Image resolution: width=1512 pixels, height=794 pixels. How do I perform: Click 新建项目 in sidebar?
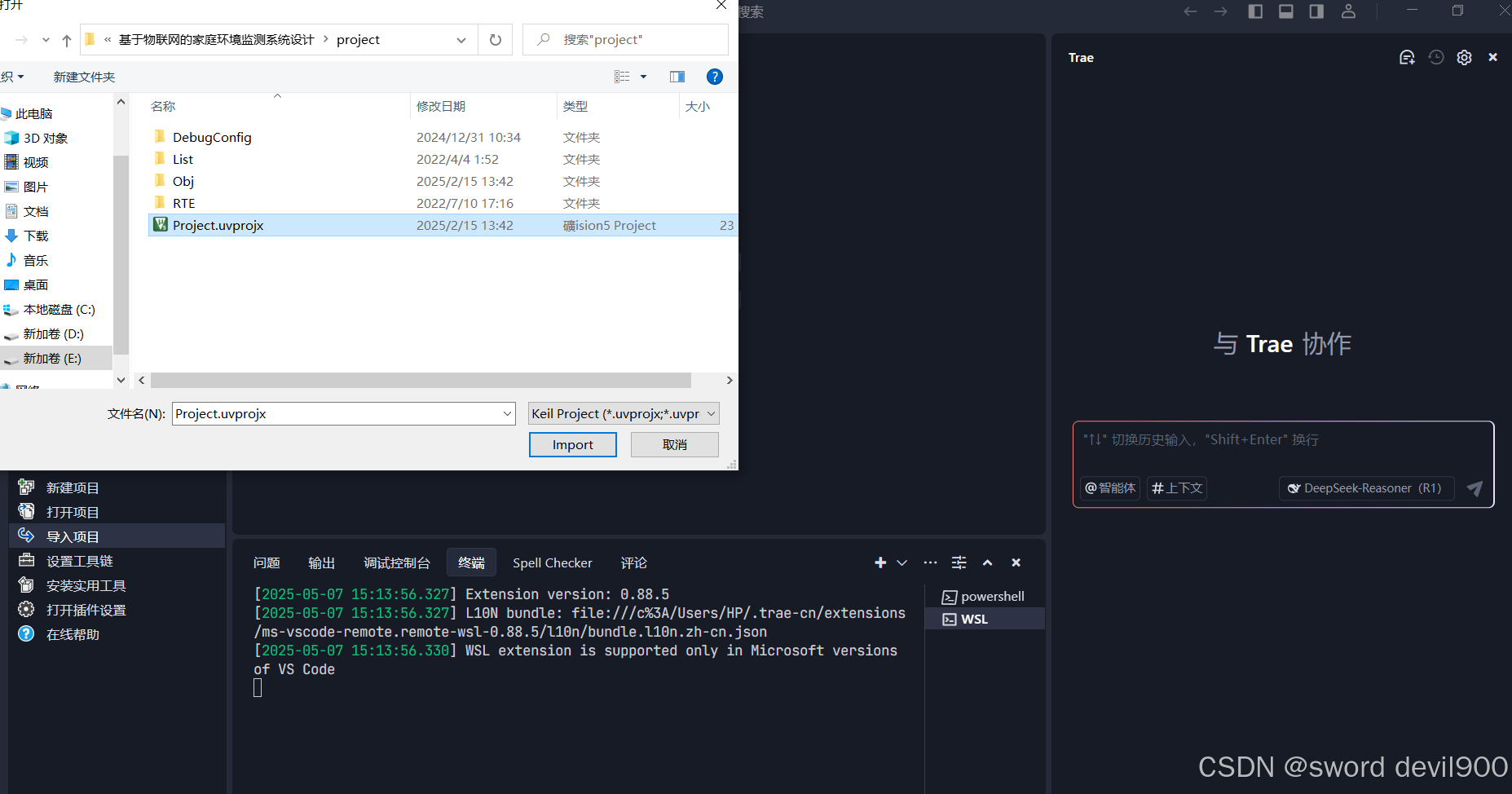tap(73, 488)
